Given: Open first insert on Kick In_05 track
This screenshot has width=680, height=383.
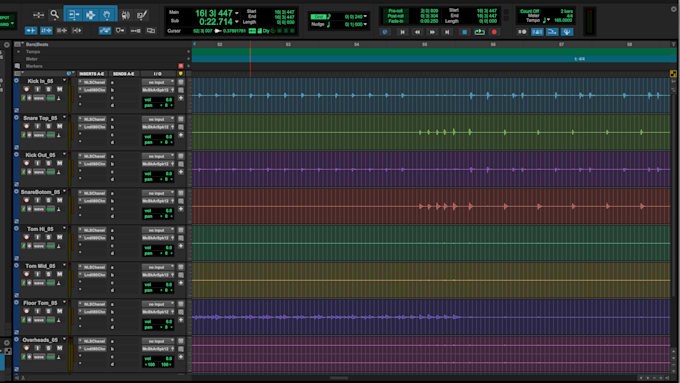Looking at the screenshot, I should (92, 82).
